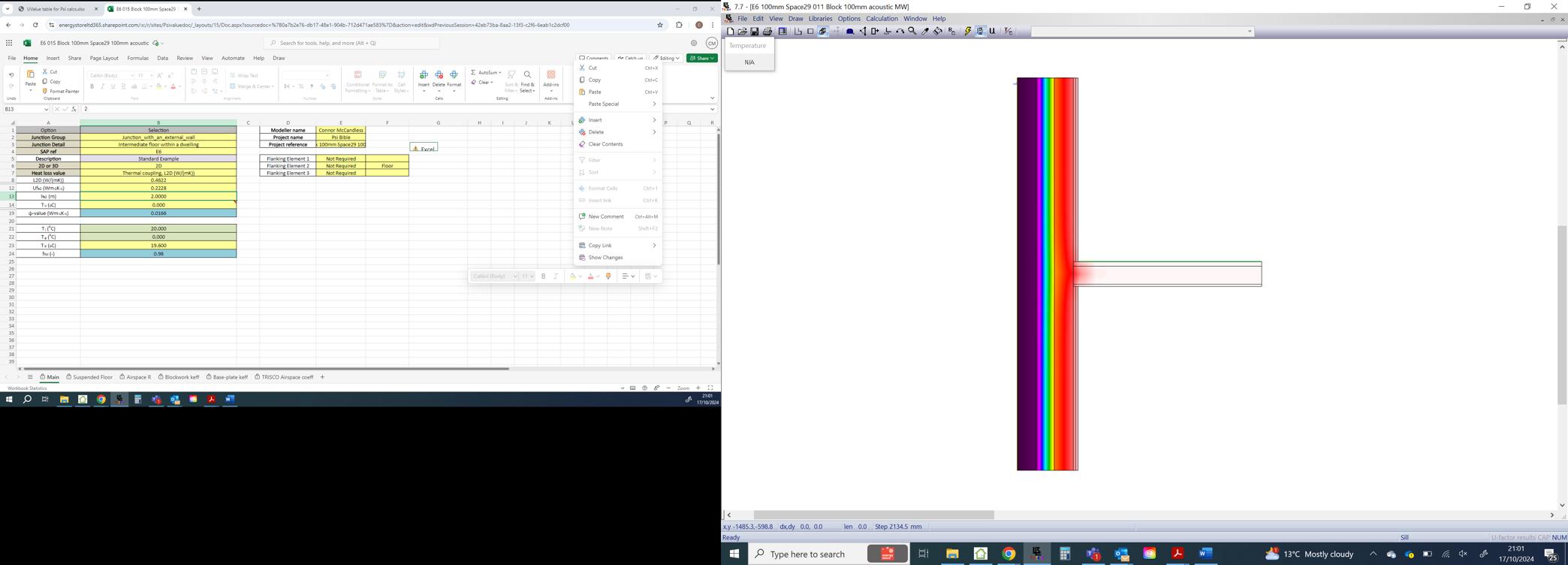Open the mini toolbar font size dropdown

click(532, 276)
